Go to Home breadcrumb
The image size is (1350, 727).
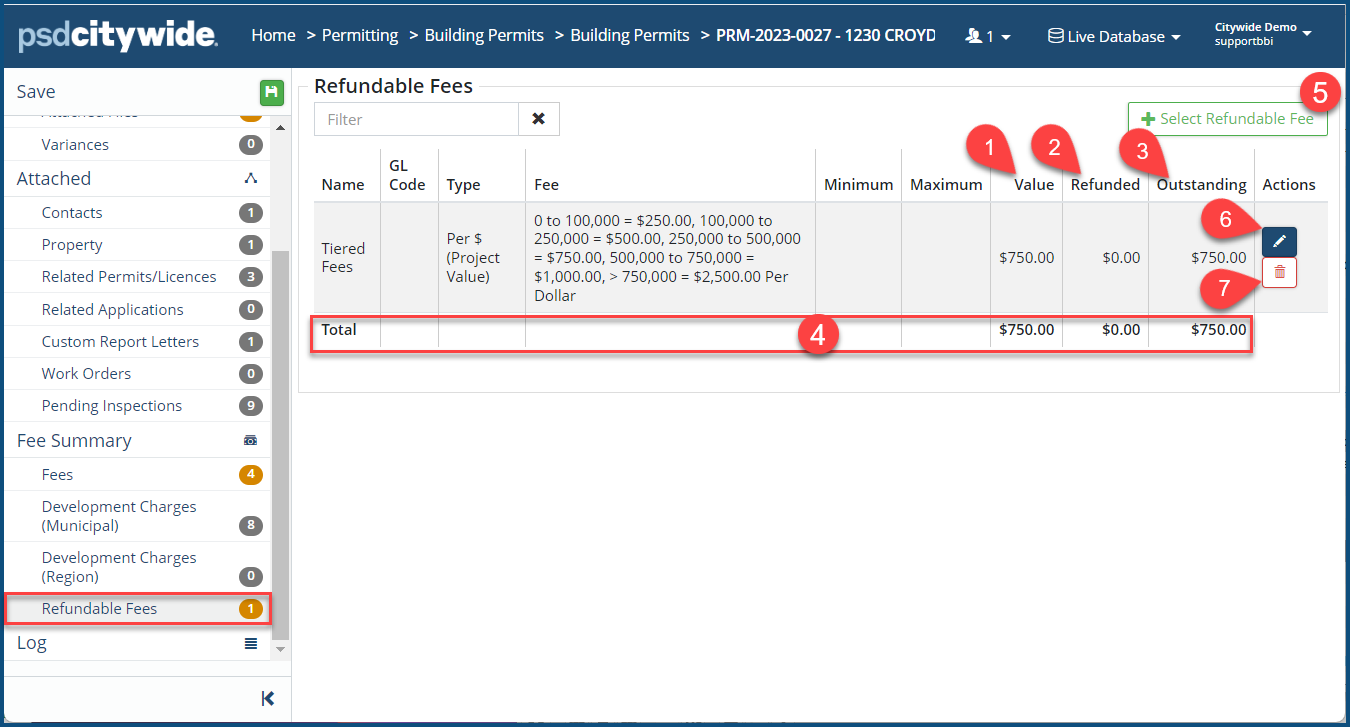point(273,35)
